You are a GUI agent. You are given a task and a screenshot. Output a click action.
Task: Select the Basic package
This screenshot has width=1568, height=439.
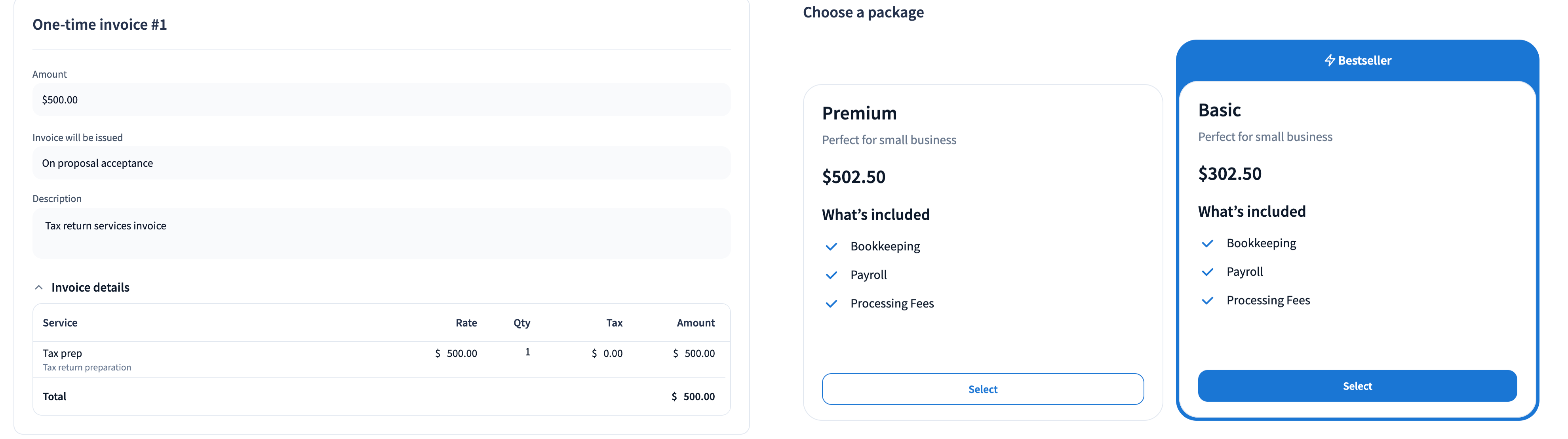1357,386
